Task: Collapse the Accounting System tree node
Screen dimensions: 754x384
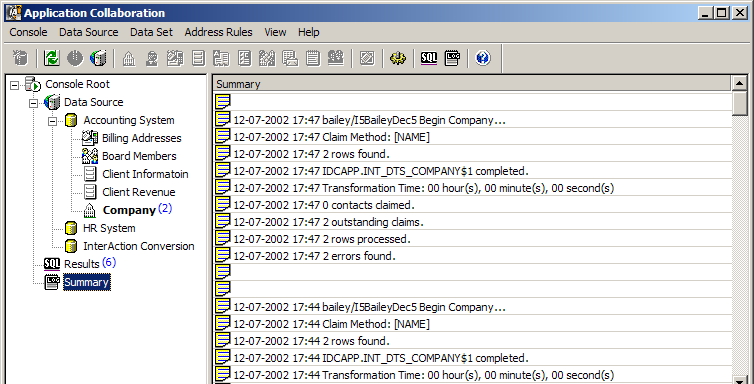Action: coord(52,121)
